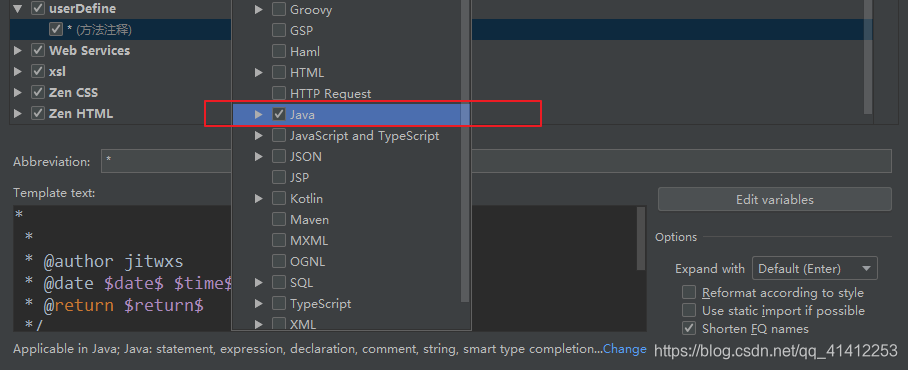Enable the HTML context checkbox
The height and width of the screenshot is (370, 908).
tap(279, 72)
